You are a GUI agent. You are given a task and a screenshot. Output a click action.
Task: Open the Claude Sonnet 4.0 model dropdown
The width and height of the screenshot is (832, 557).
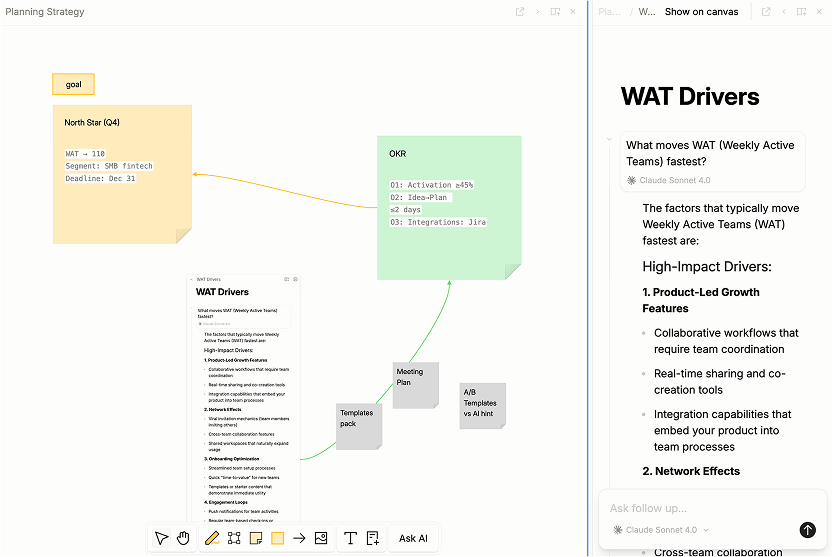[661, 529]
